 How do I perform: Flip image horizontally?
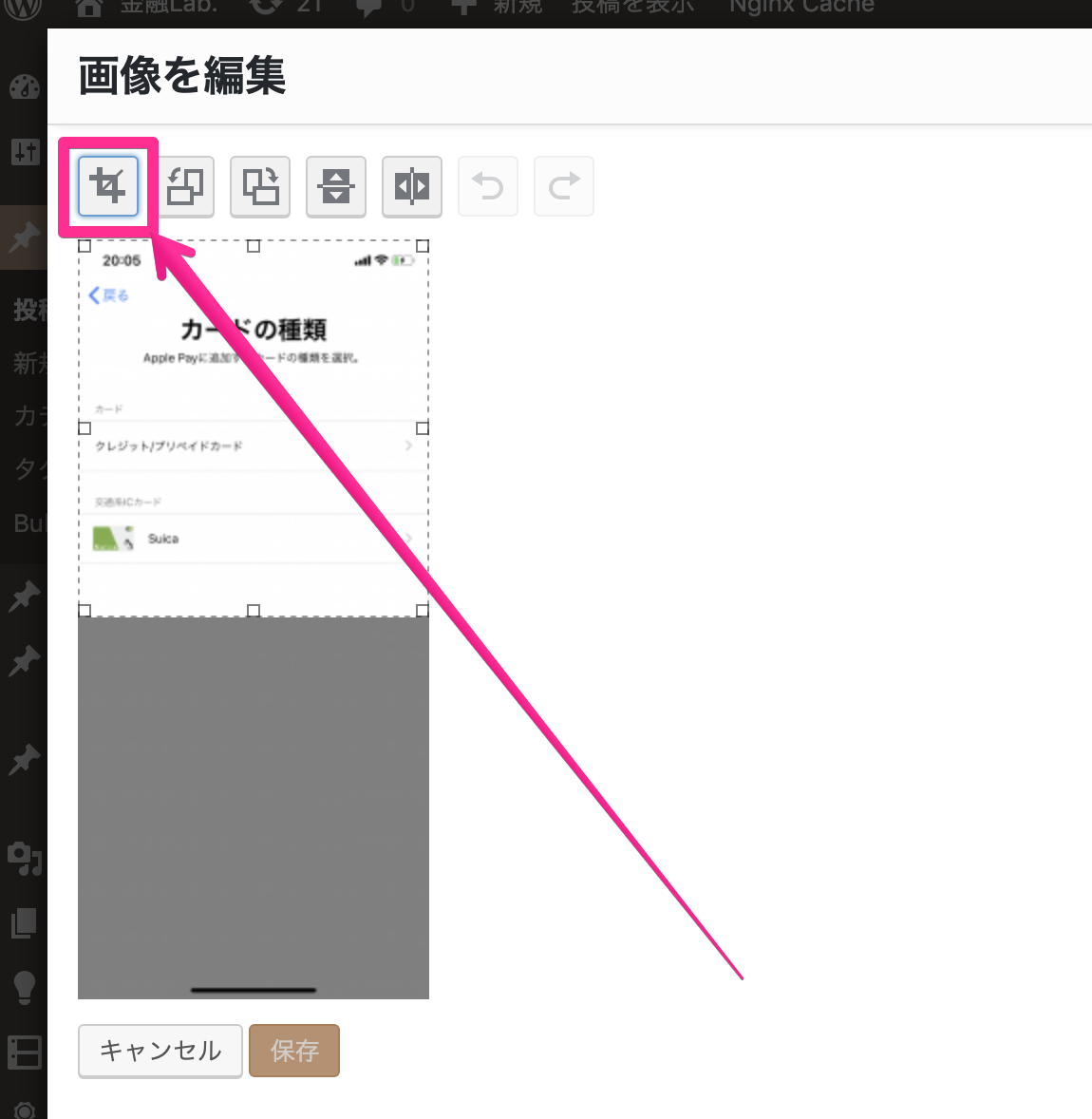(x=412, y=186)
